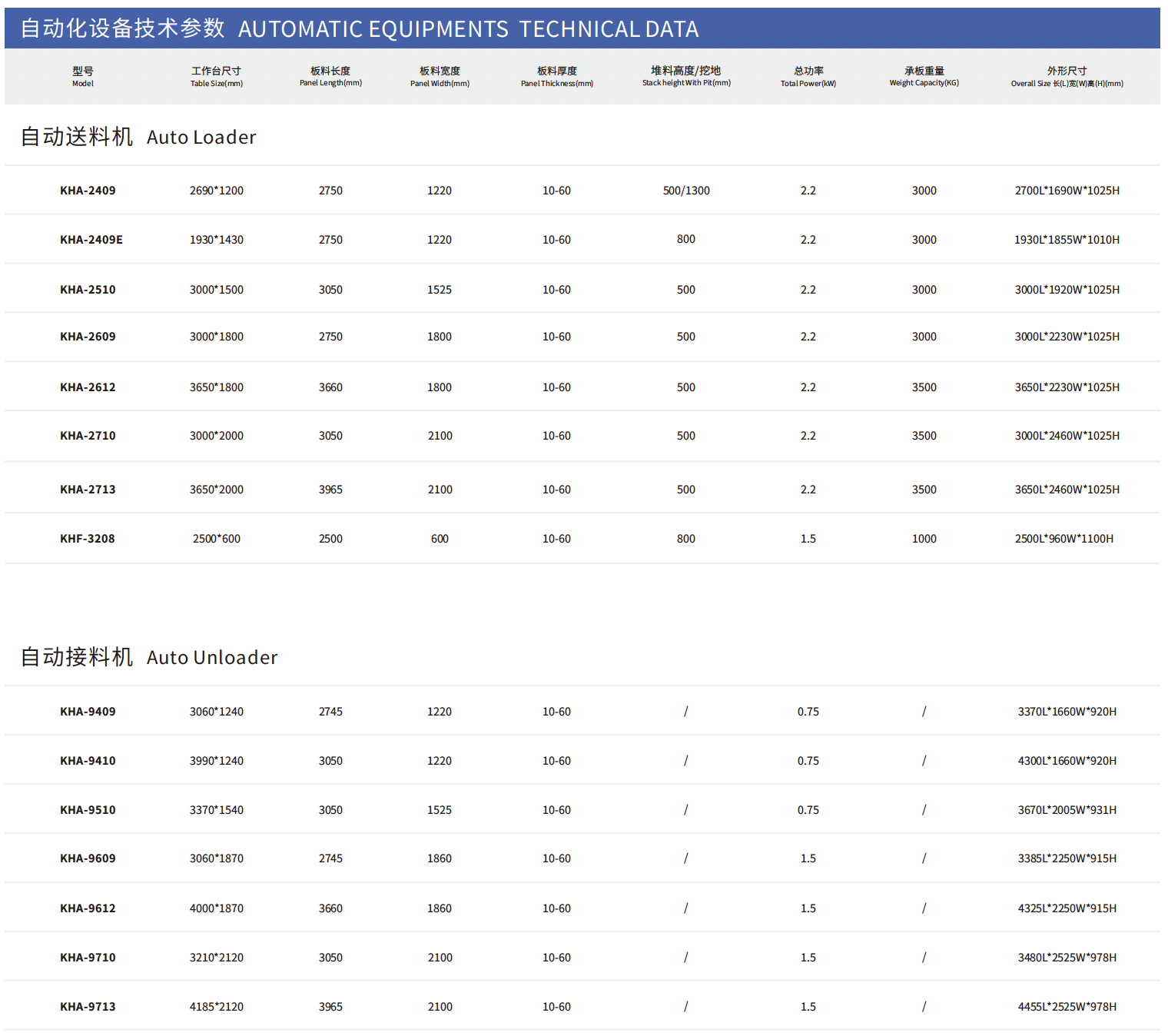
Task: Click overall size 3370L*1660W*920H
Action: click(1067, 712)
